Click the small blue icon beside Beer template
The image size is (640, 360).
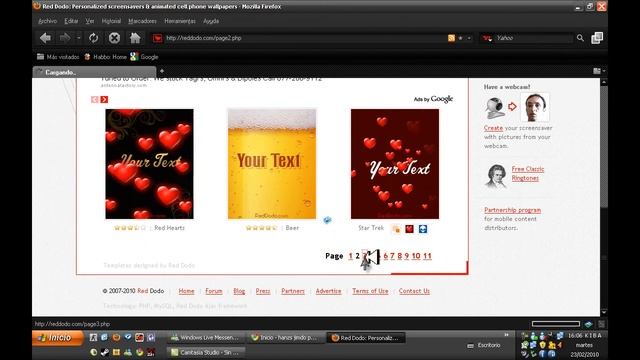point(327,220)
